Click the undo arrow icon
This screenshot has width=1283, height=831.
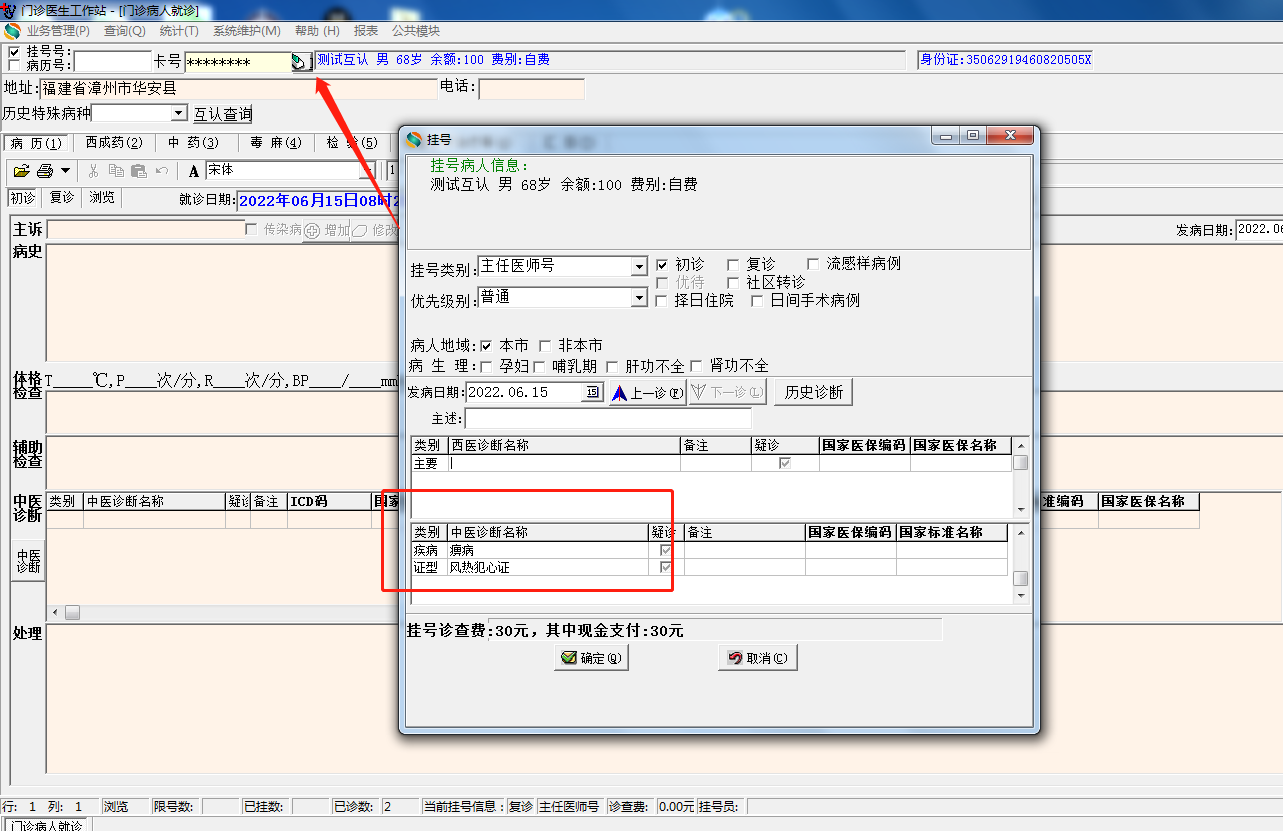click(162, 171)
